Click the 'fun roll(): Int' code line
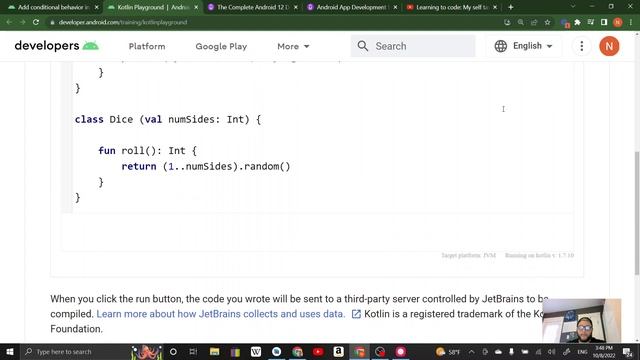 (x=147, y=151)
